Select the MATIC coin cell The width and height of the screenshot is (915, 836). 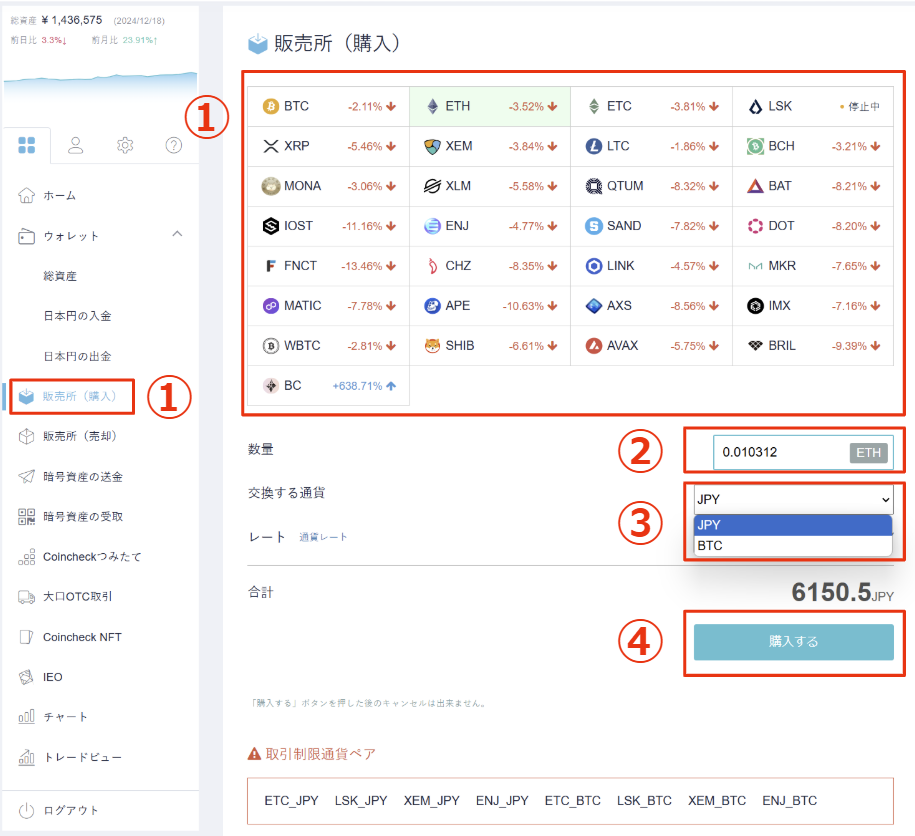coord(329,306)
